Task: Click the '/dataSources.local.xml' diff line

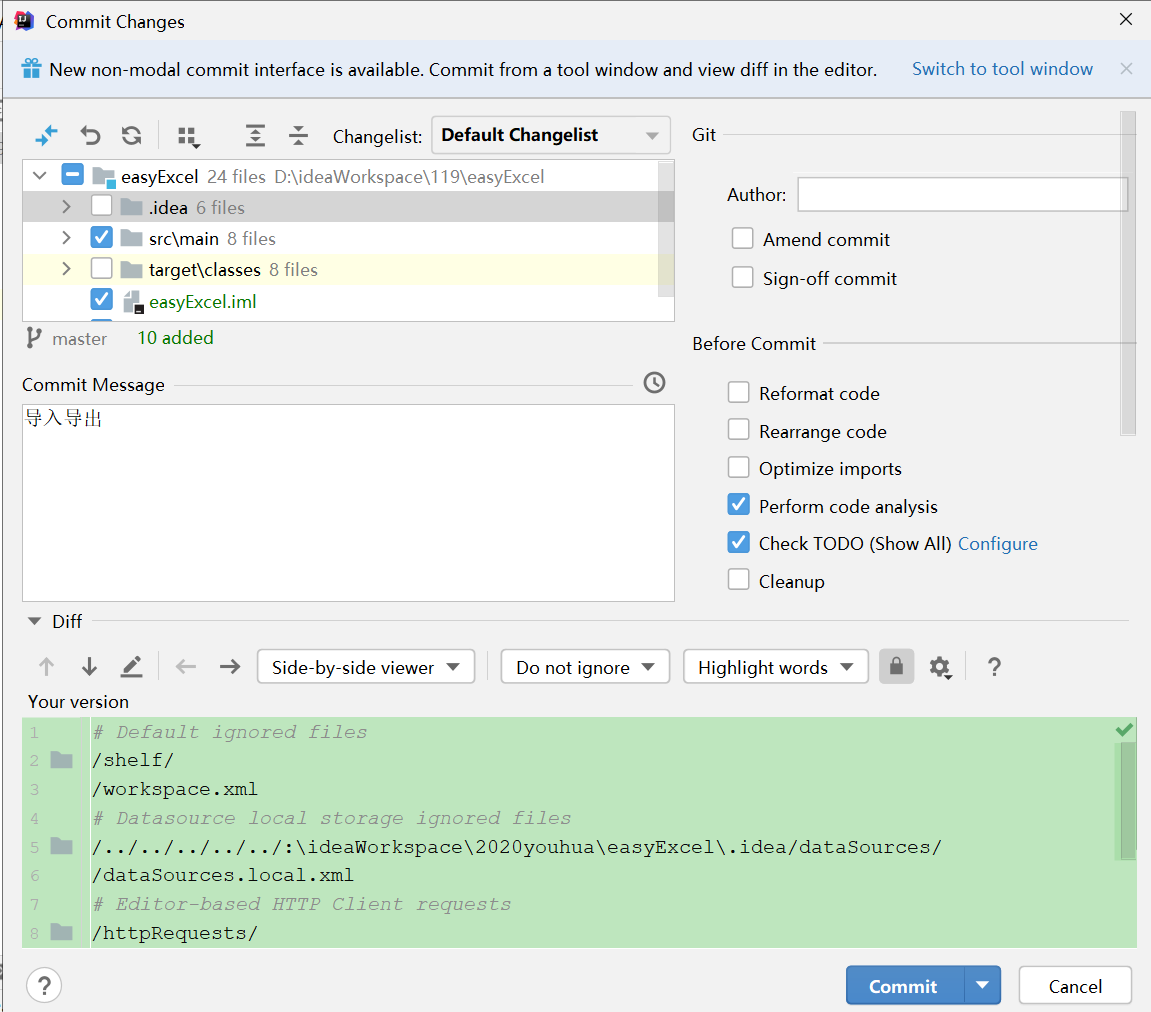Action: (x=222, y=875)
